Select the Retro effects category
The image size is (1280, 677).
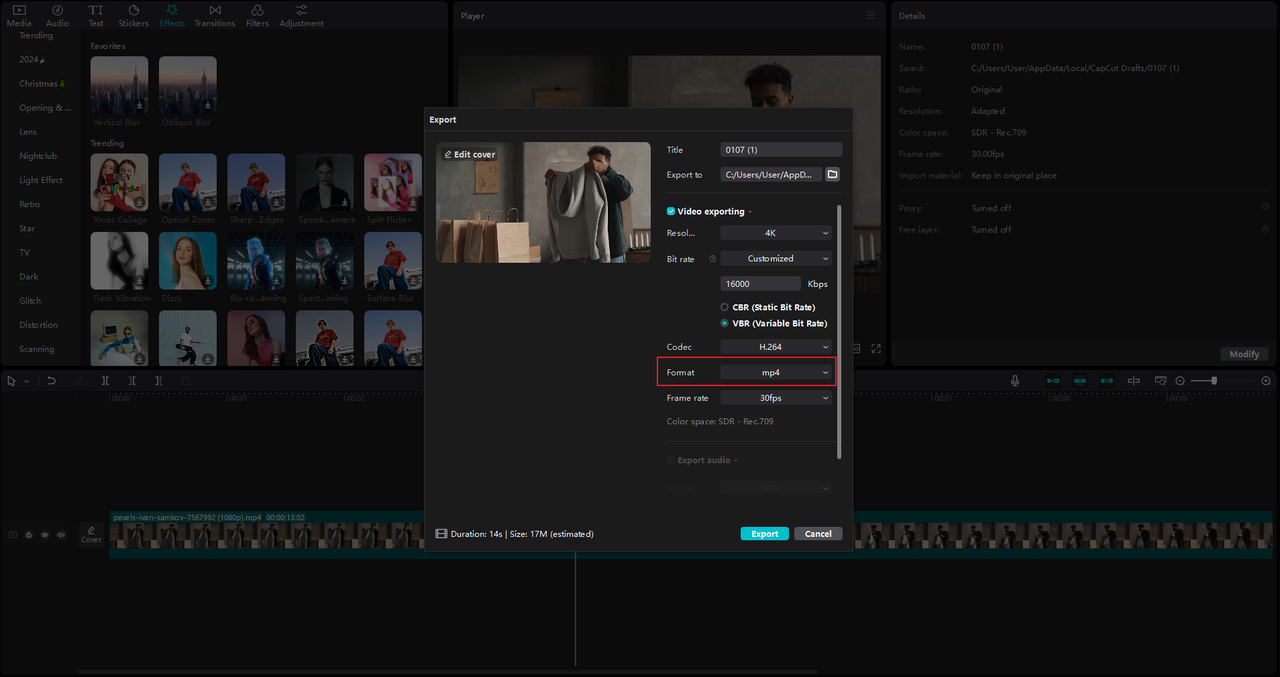[30, 204]
